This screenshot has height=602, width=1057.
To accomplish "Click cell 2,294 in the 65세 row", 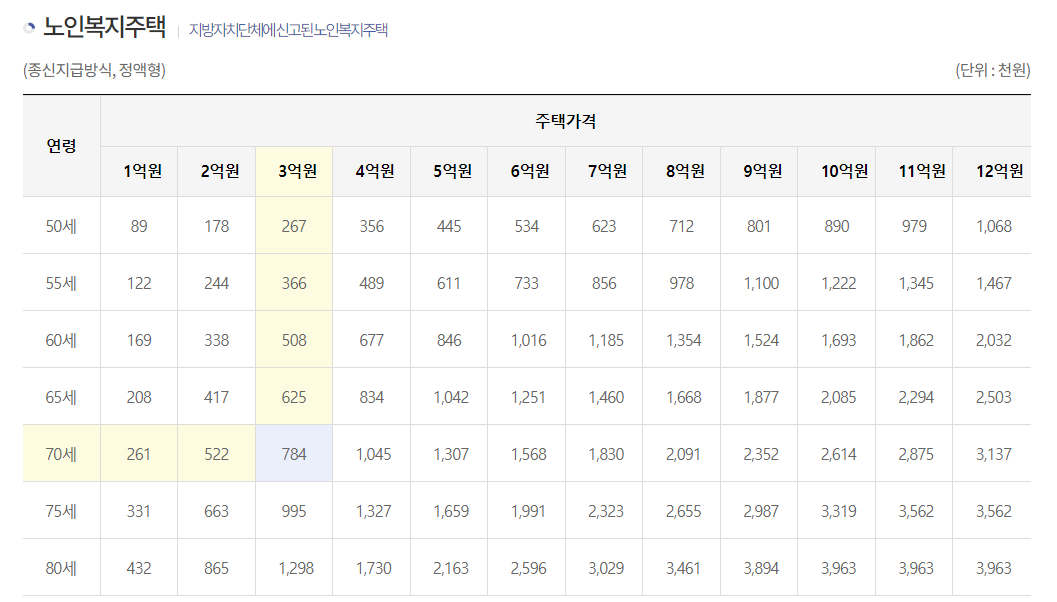I will (914, 397).
